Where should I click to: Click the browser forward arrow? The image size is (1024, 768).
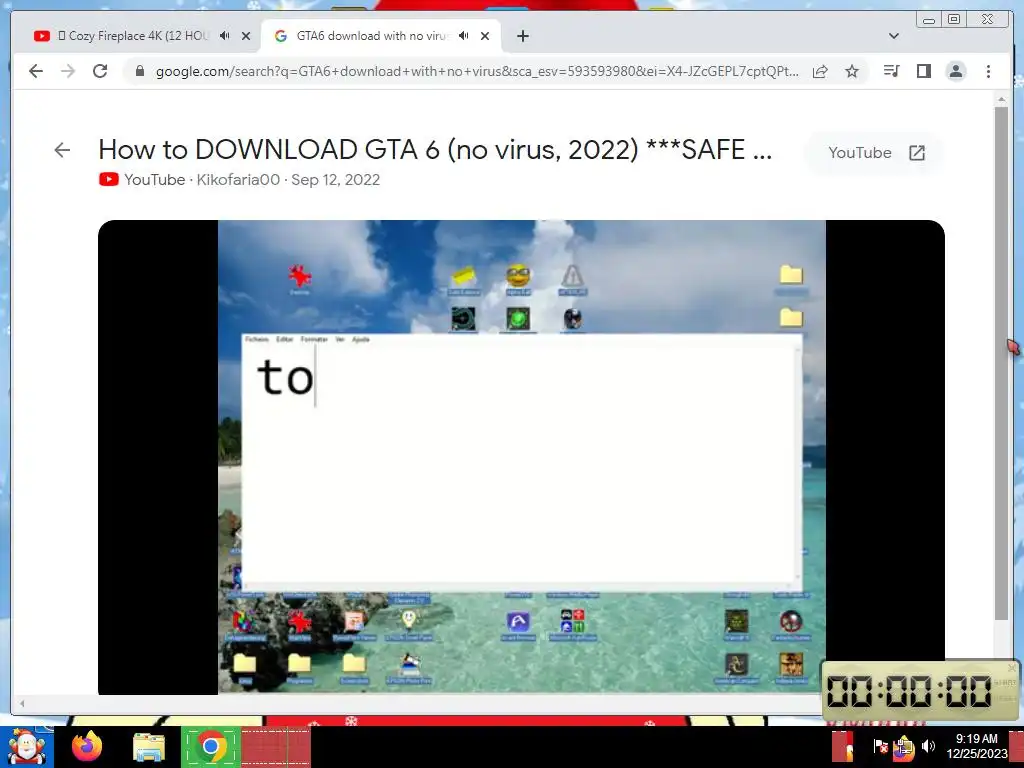tap(68, 71)
